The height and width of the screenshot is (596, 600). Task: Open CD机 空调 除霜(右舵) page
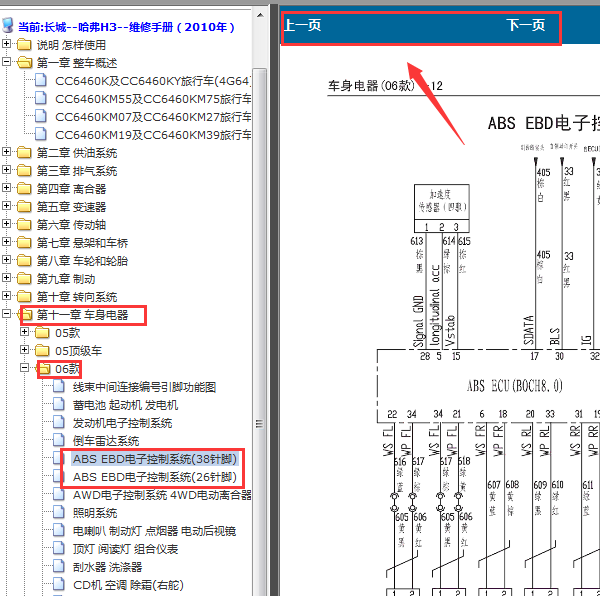[128, 585]
